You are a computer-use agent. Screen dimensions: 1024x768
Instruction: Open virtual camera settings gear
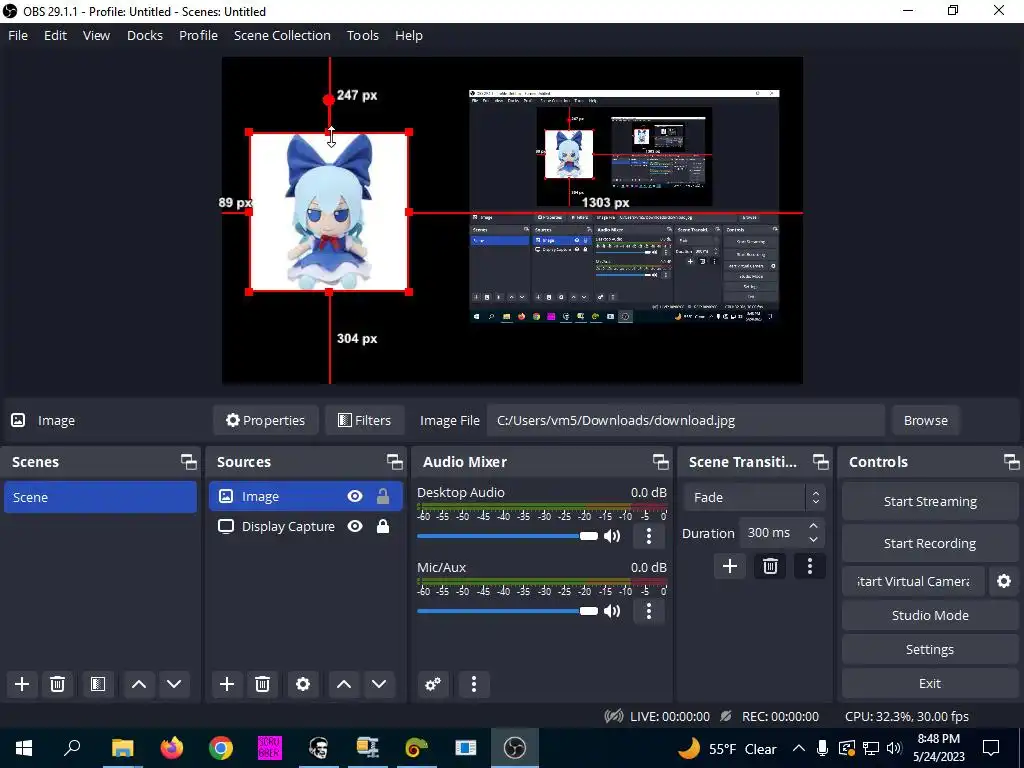pyautogui.click(x=1004, y=581)
